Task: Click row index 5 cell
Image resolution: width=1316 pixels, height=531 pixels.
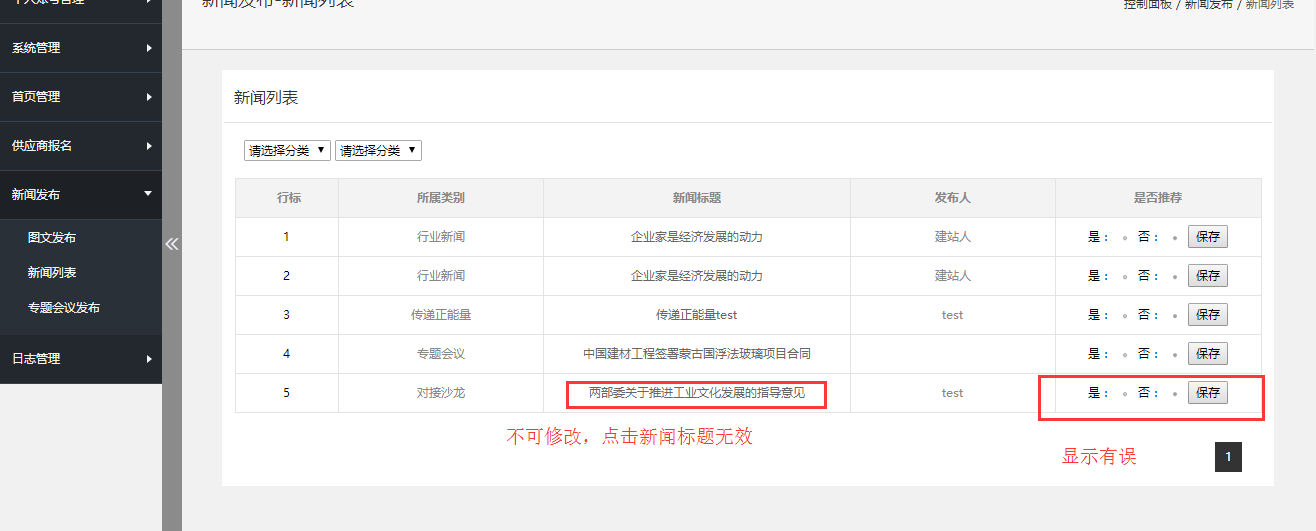Action: coord(286,393)
